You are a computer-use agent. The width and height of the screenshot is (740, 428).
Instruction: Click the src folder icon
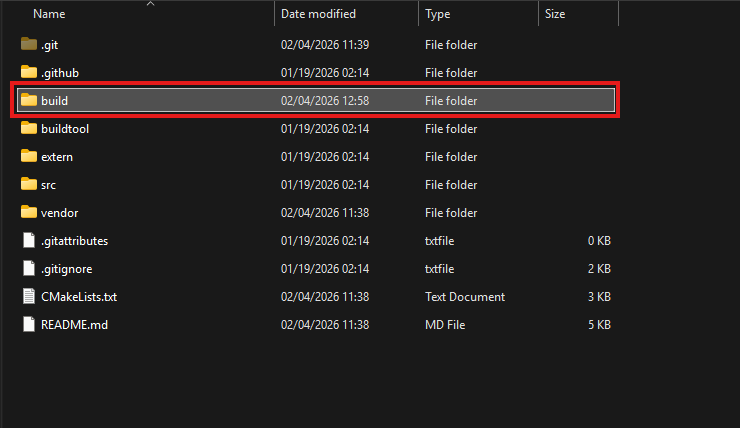pos(28,185)
